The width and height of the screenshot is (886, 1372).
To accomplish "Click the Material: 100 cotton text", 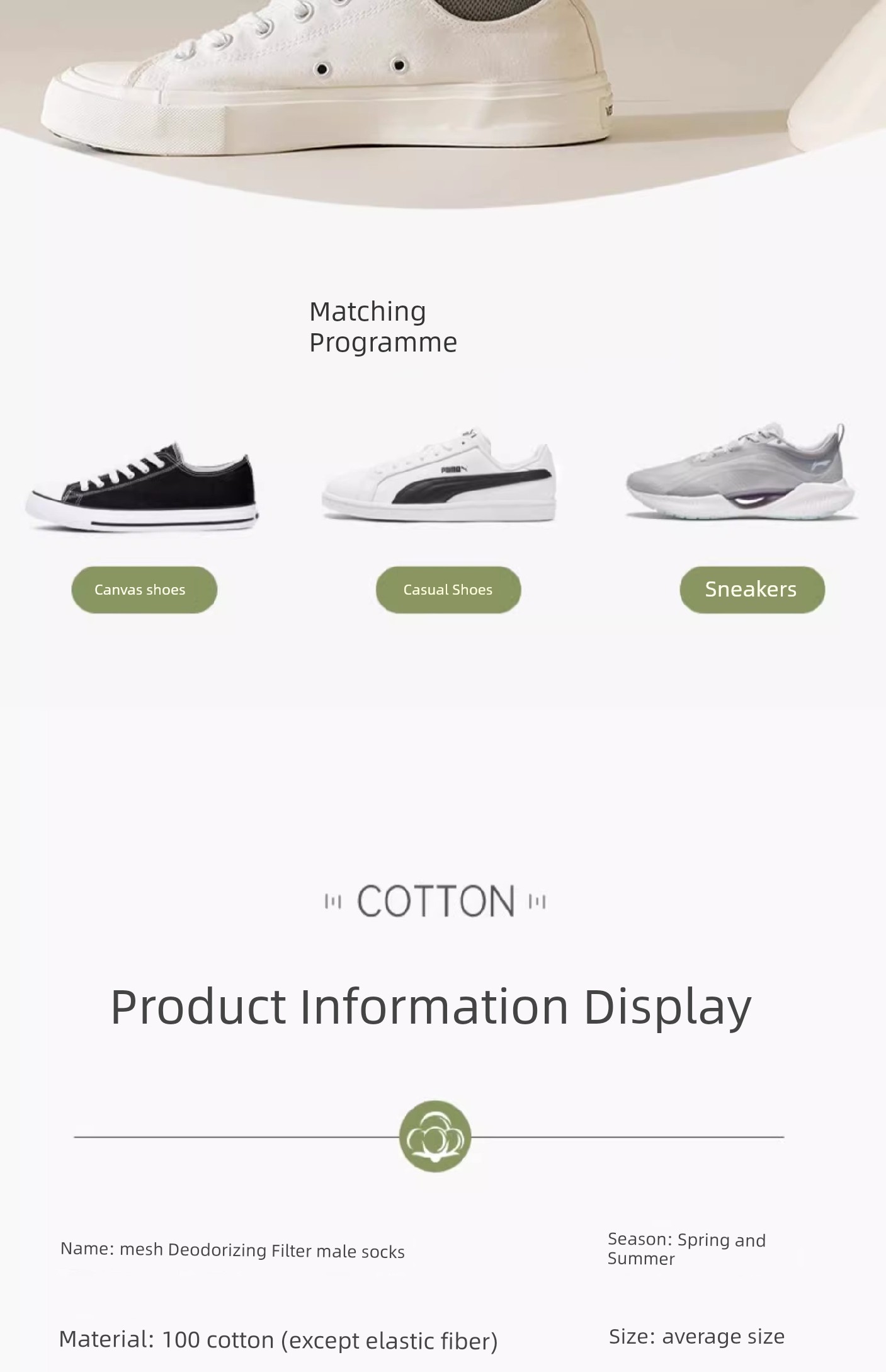I will [x=278, y=1340].
